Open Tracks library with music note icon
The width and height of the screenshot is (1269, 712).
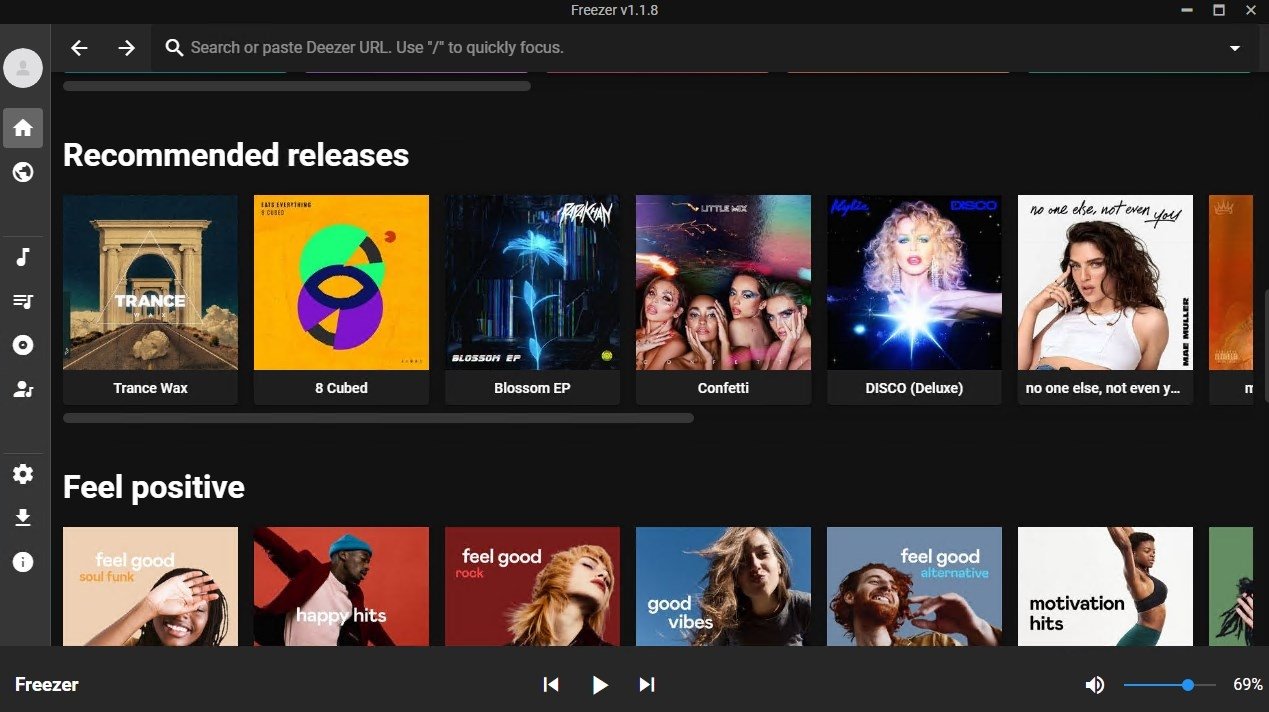(23, 257)
